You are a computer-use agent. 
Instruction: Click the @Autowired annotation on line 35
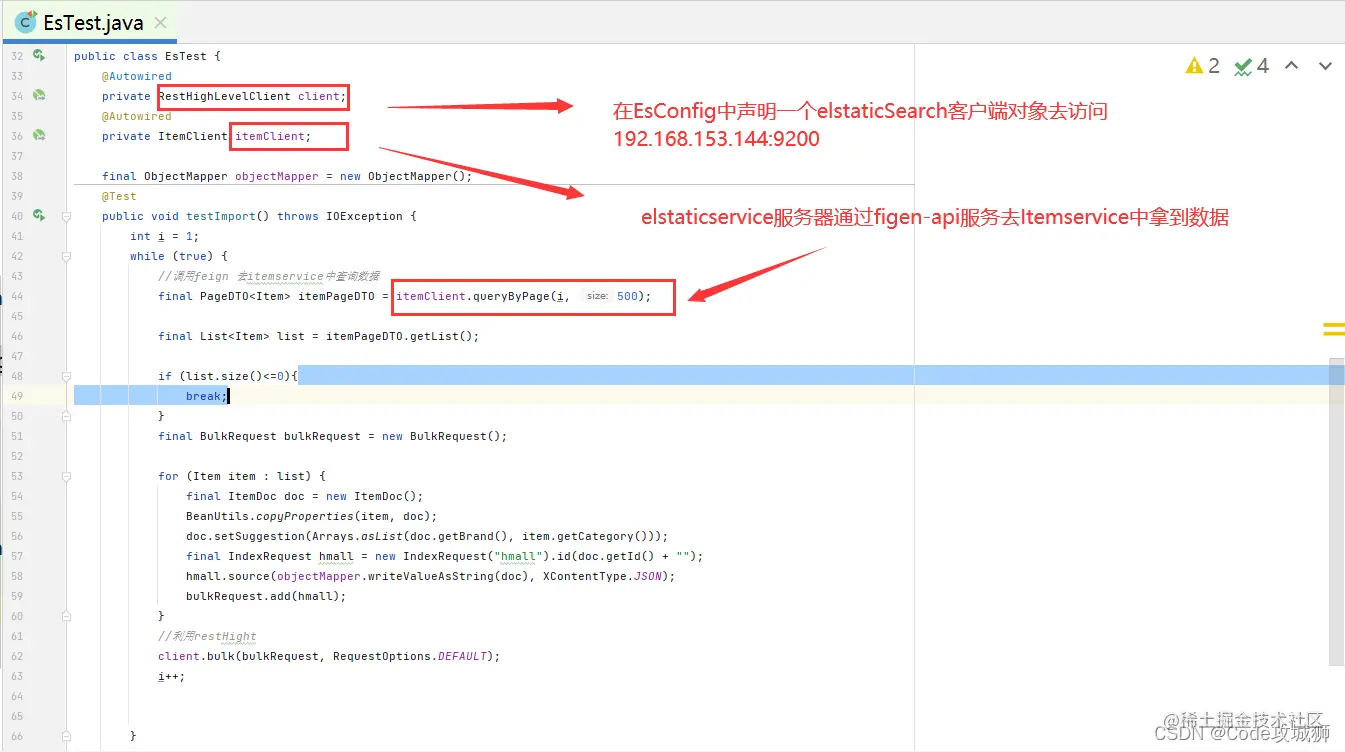click(137, 116)
